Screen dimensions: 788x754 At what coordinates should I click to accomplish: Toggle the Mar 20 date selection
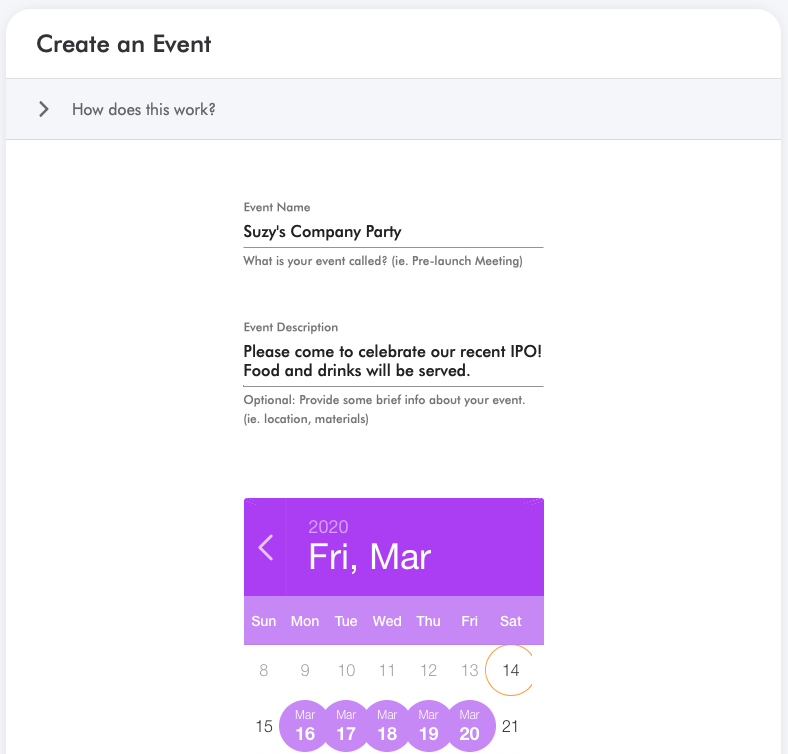[469, 726]
